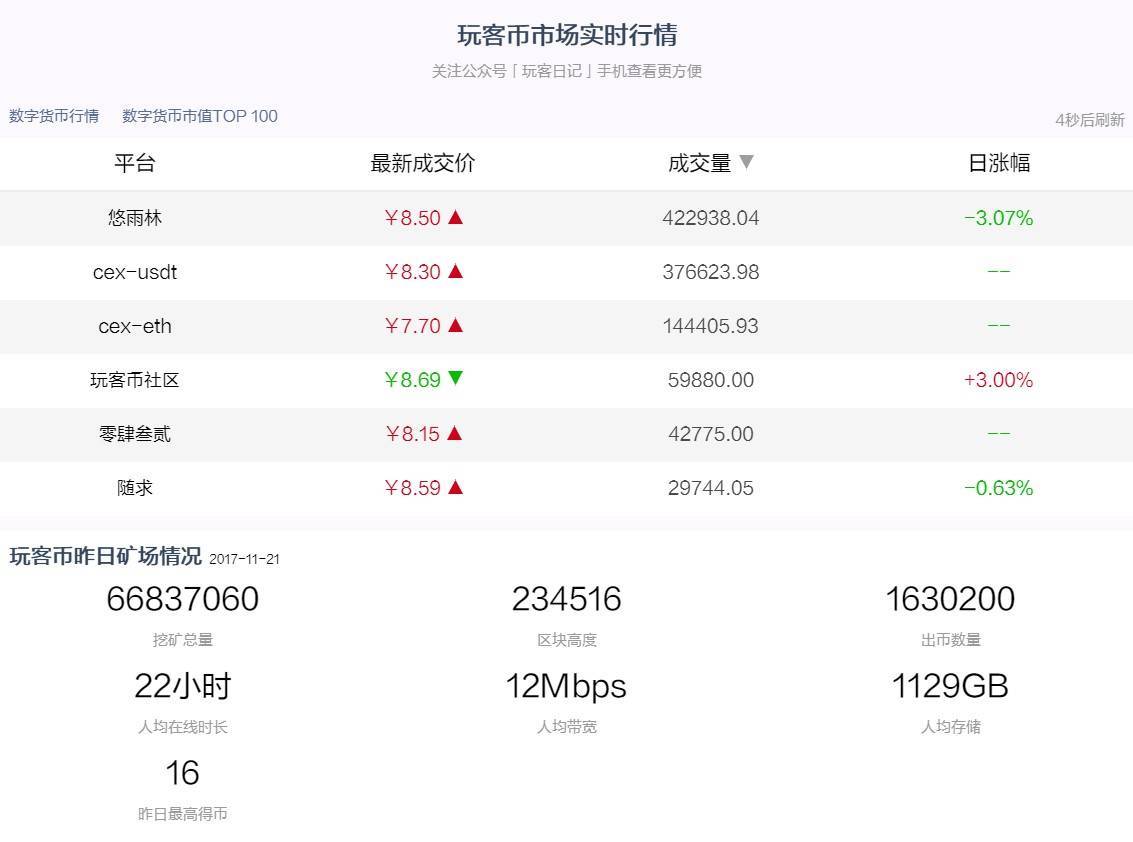The width and height of the screenshot is (1133, 842).
Task: Click the green down arrow beside ¥8.69
Action: (455, 378)
